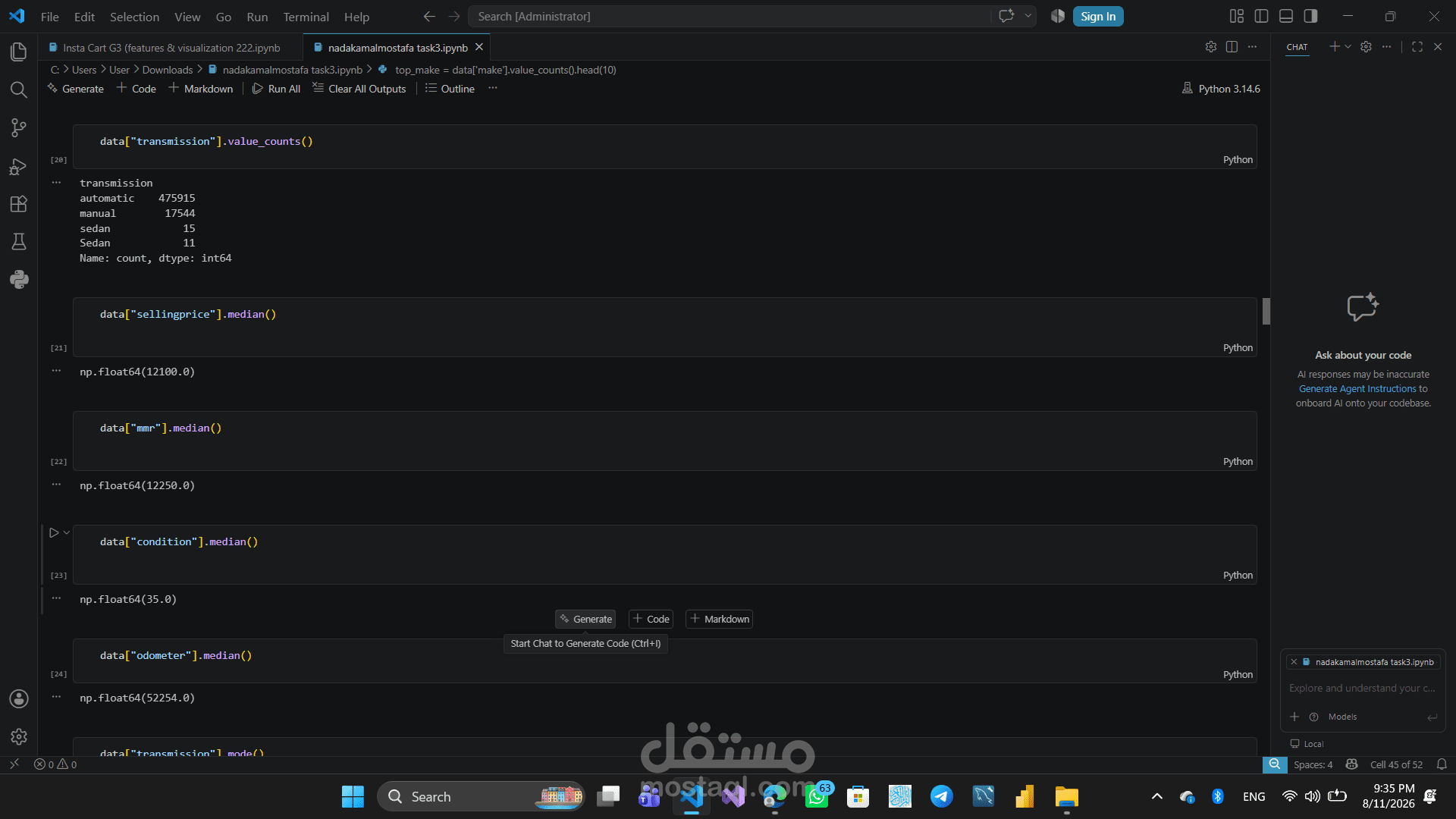Open the Explorer view in activity bar
This screenshot has width=1456, height=819.
[19, 52]
